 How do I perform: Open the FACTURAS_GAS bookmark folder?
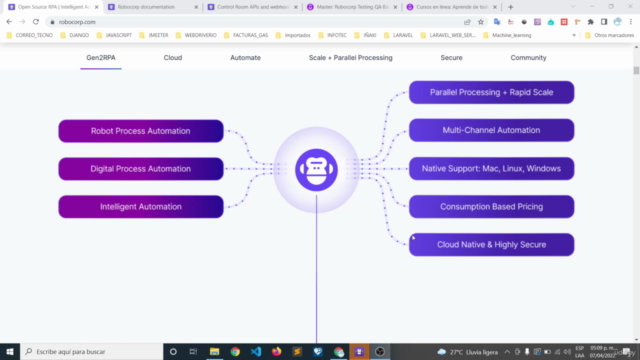pos(246,35)
